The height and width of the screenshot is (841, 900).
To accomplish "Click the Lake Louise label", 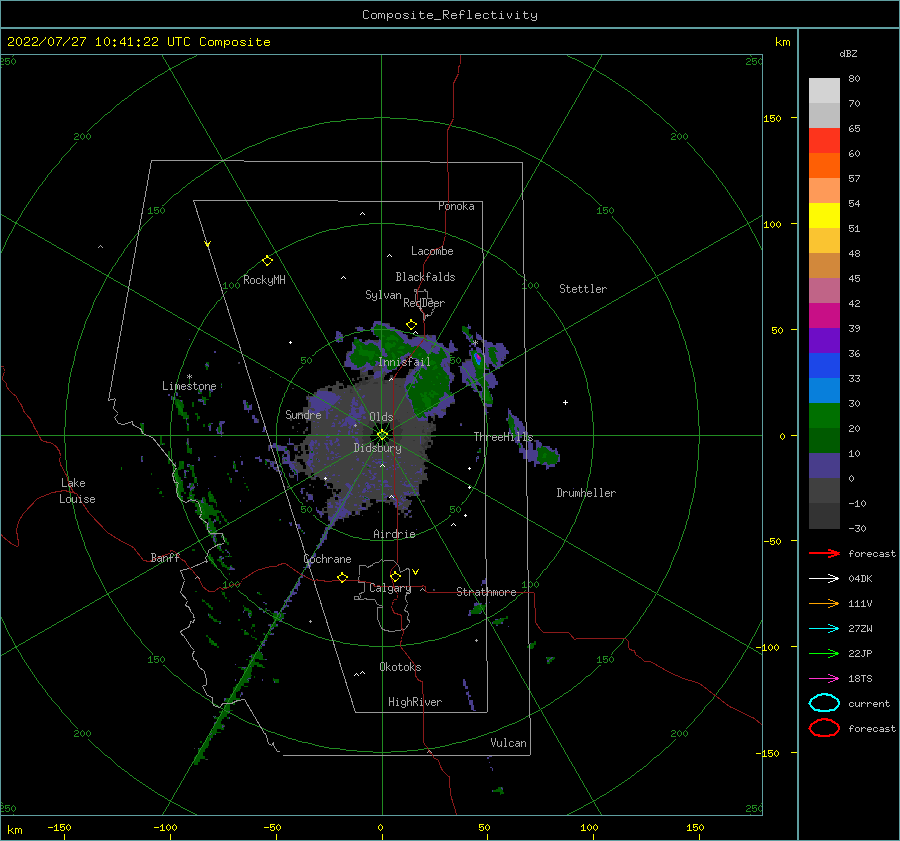I will click(77, 491).
